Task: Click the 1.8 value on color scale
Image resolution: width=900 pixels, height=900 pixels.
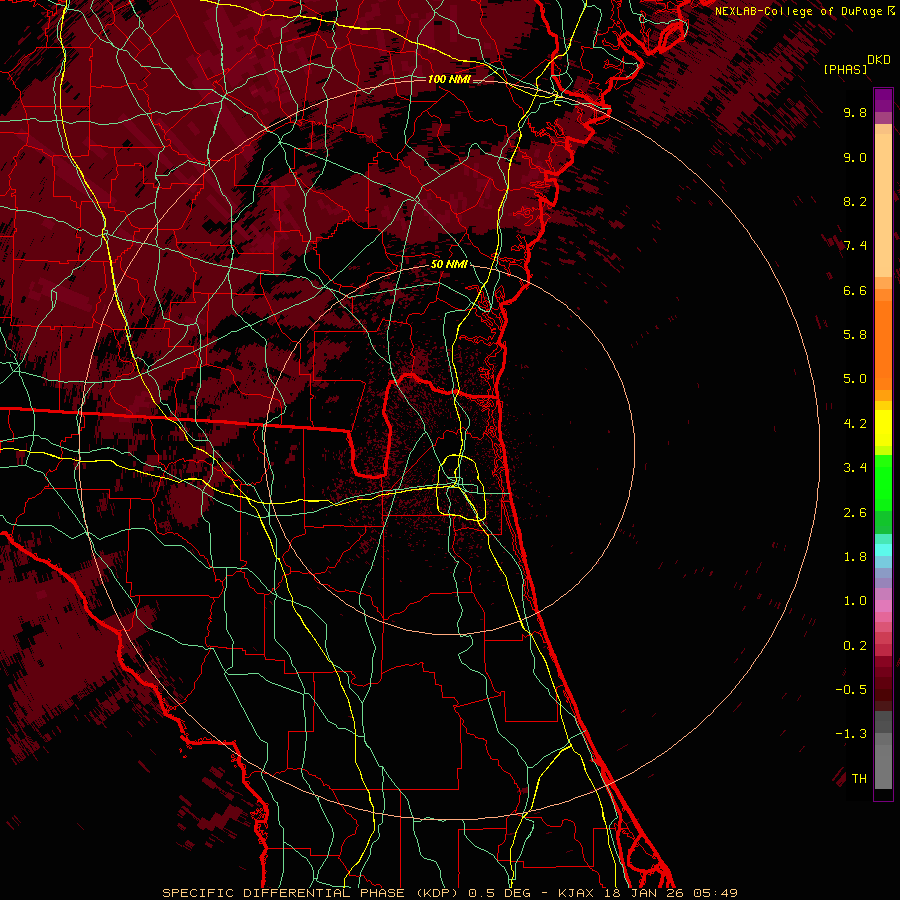Action: pyautogui.click(x=855, y=557)
